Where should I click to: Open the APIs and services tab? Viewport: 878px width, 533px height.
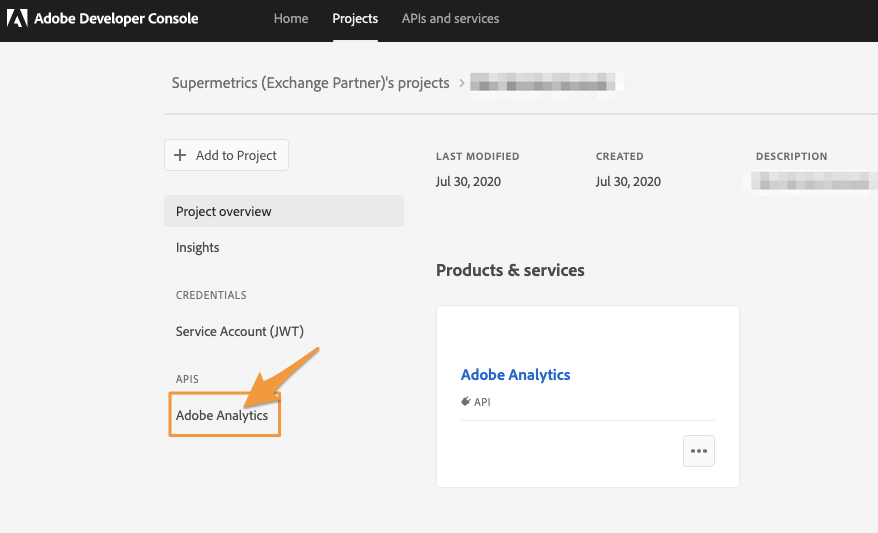(x=450, y=19)
